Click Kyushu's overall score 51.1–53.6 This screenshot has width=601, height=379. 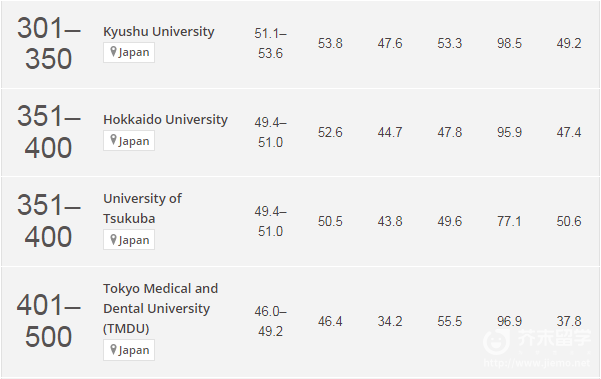pos(270,43)
